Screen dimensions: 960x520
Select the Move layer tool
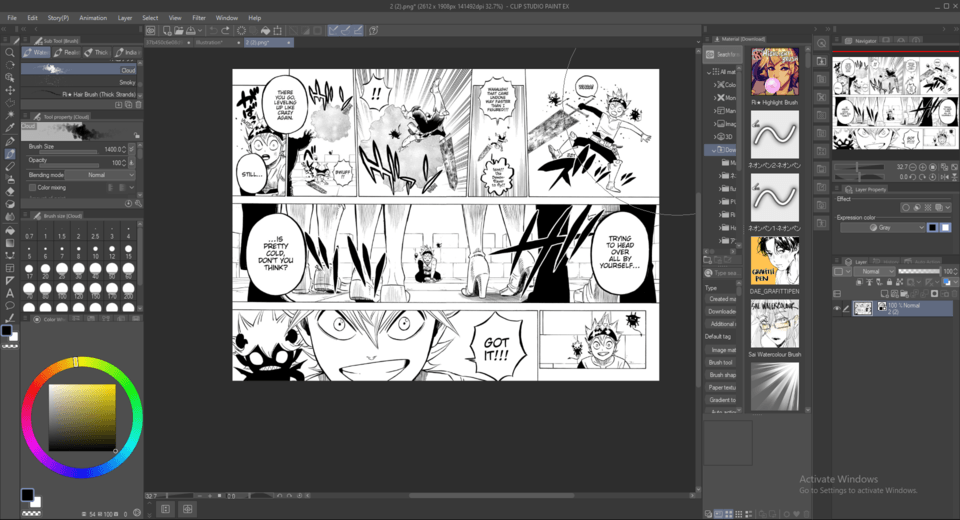coord(10,90)
